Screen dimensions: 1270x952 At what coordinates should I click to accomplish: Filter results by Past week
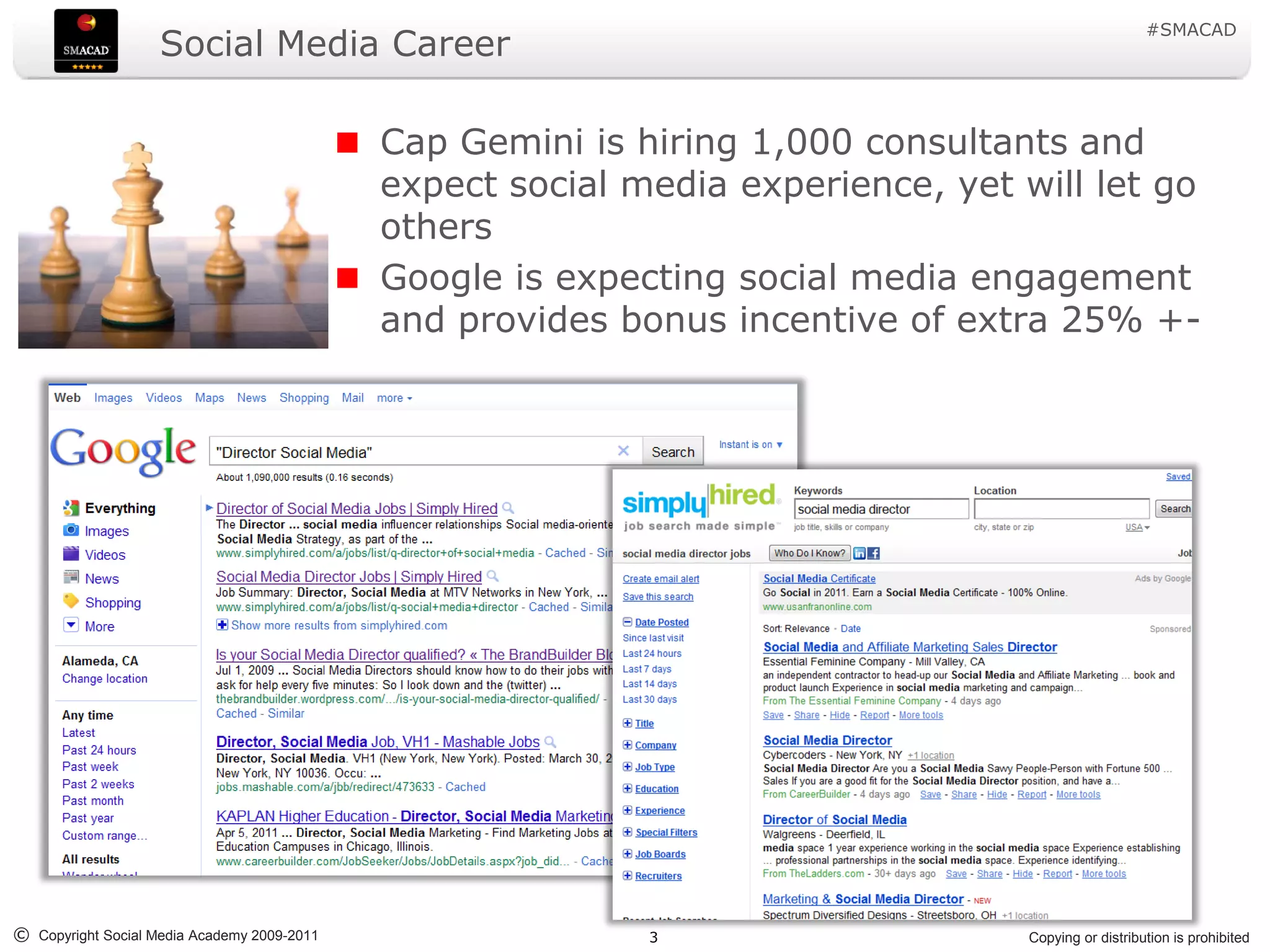[x=90, y=767]
